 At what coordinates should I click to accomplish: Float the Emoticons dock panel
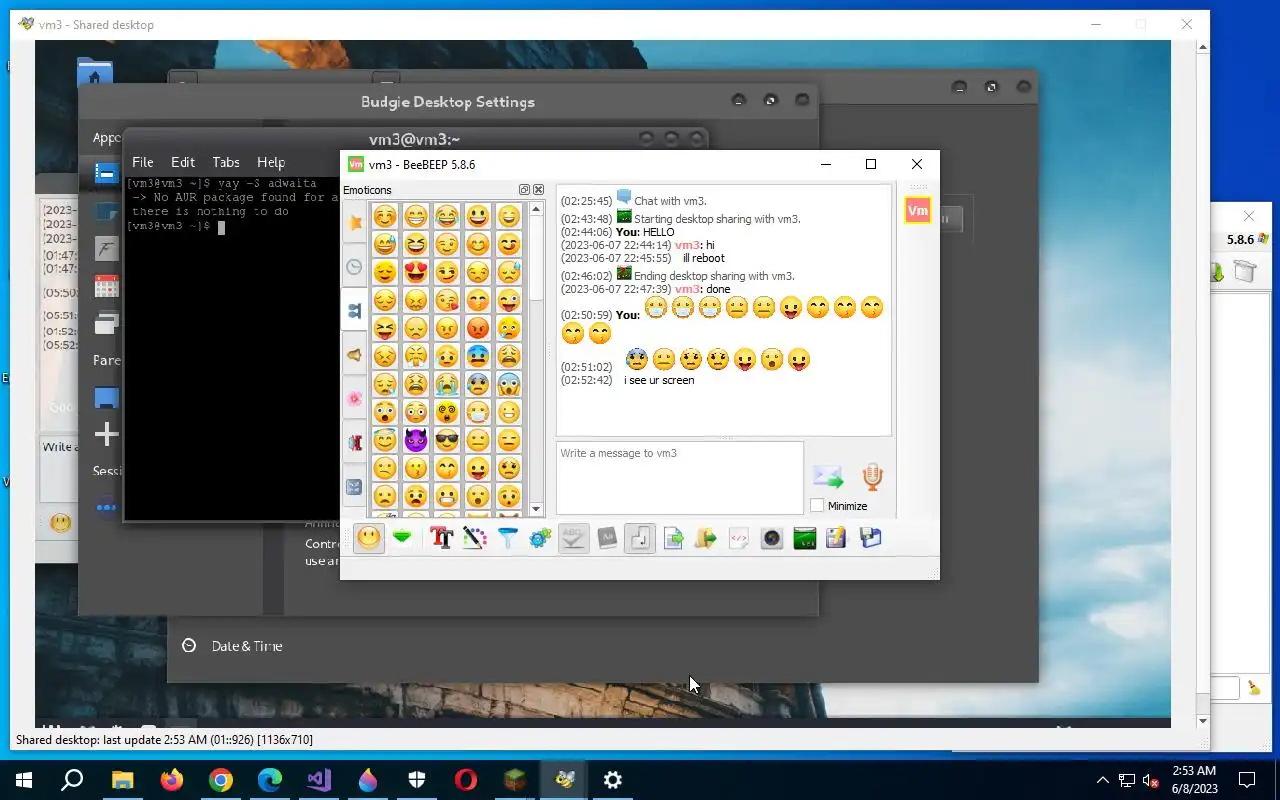tap(524, 190)
